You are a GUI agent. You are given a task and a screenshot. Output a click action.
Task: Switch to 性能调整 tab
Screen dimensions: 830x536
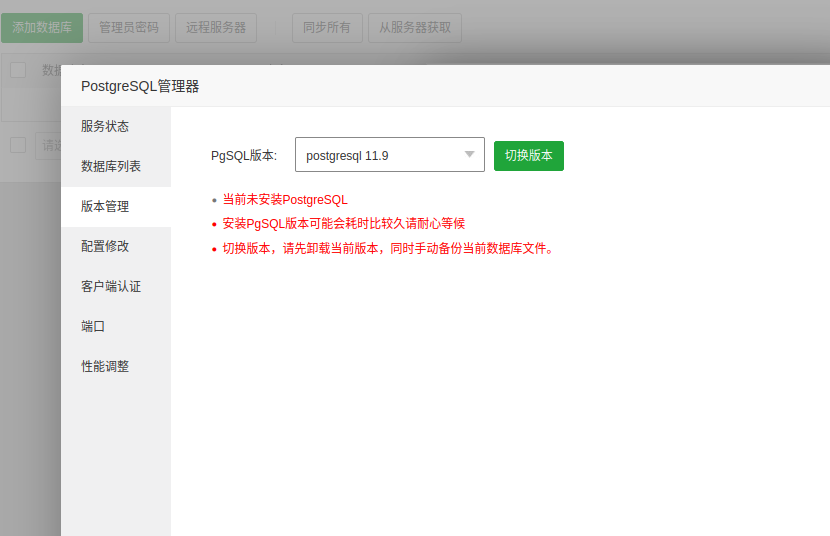pyautogui.click(x=115, y=366)
